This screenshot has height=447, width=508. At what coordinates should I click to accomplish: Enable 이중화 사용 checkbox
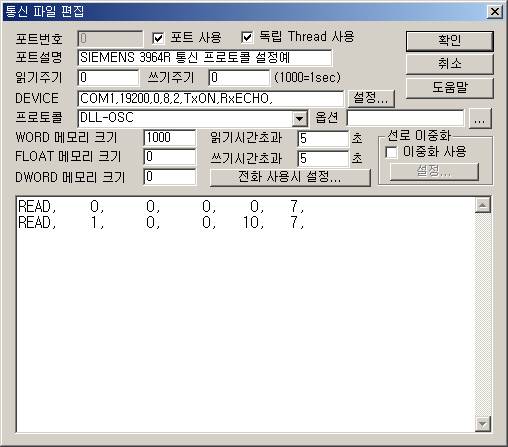[x=391, y=153]
